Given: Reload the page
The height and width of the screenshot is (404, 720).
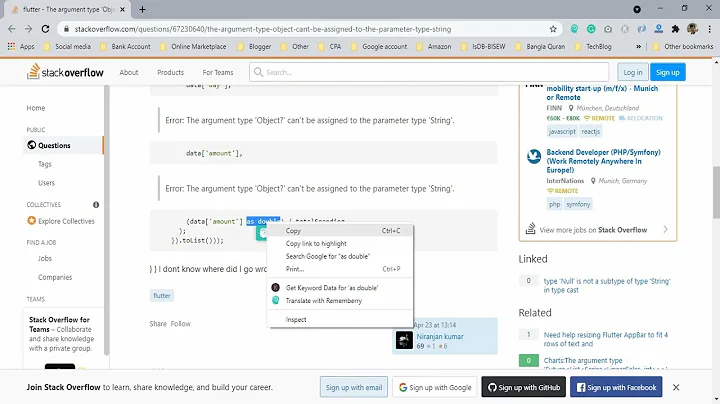Looking at the screenshot, I should (45, 29).
